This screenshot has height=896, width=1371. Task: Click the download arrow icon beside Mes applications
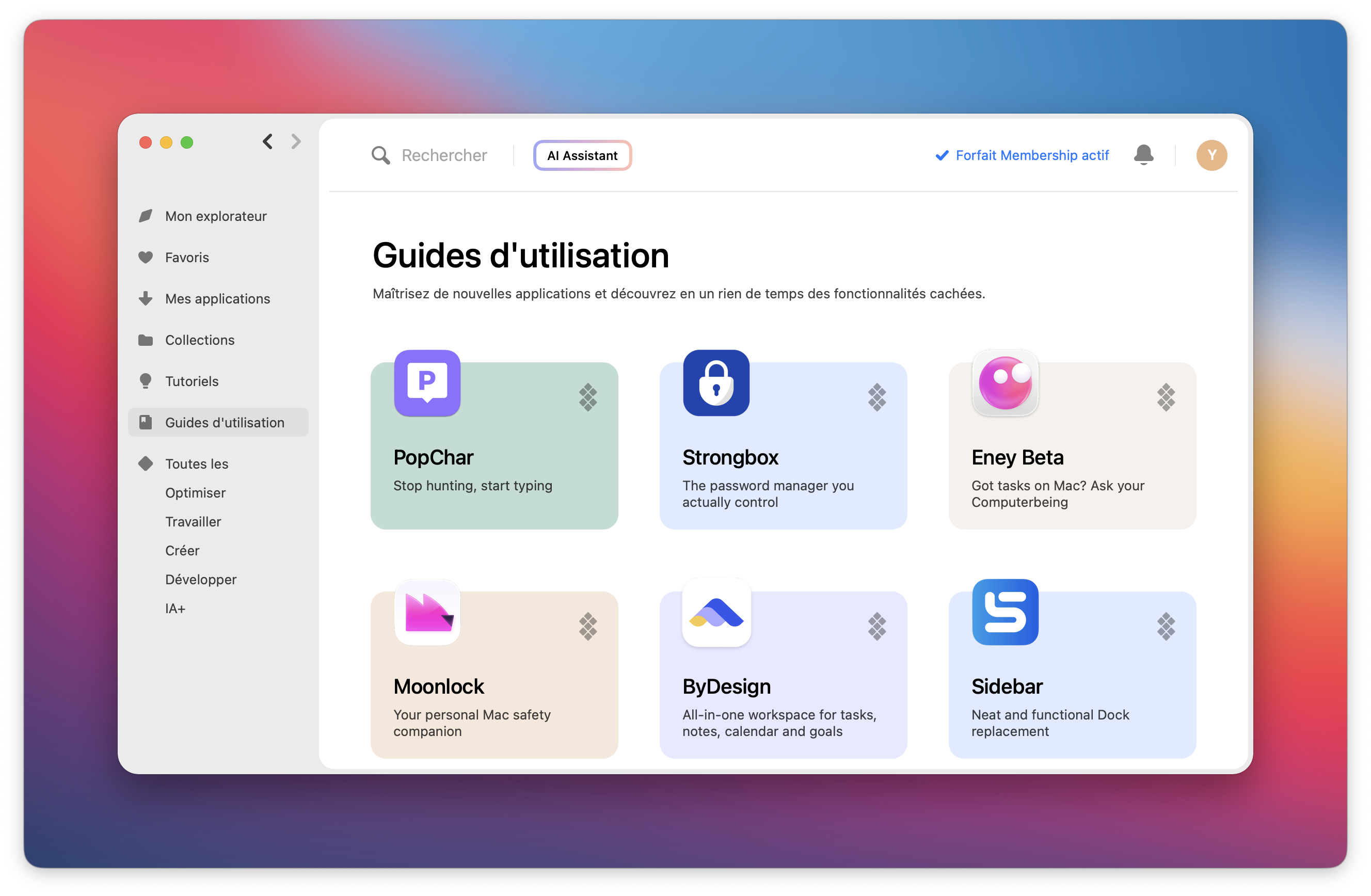click(146, 298)
